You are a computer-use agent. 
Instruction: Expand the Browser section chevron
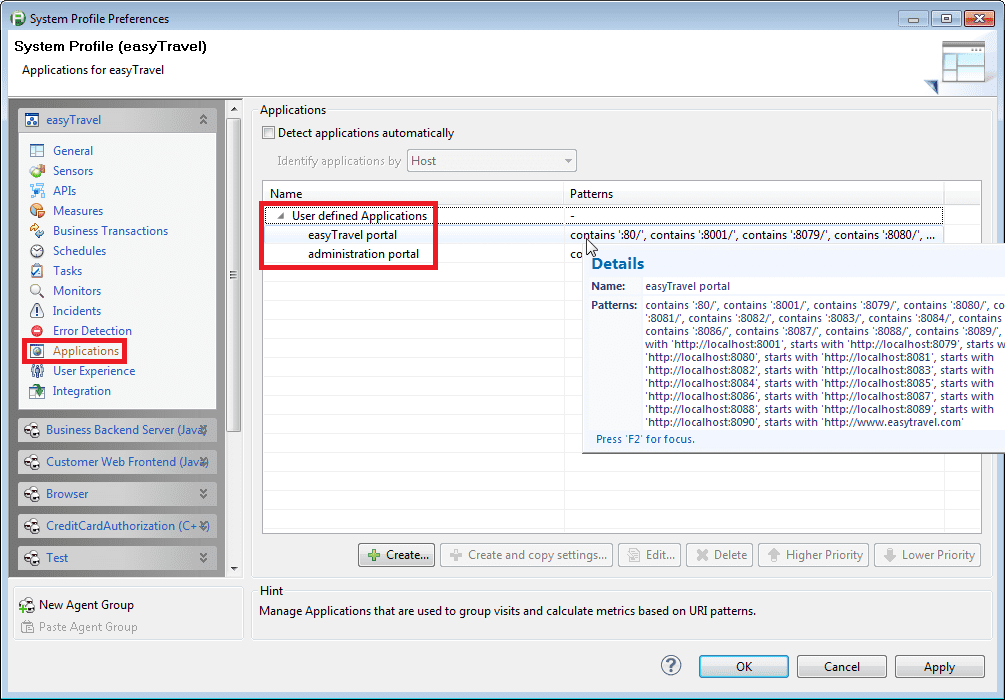tap(203, 494)
